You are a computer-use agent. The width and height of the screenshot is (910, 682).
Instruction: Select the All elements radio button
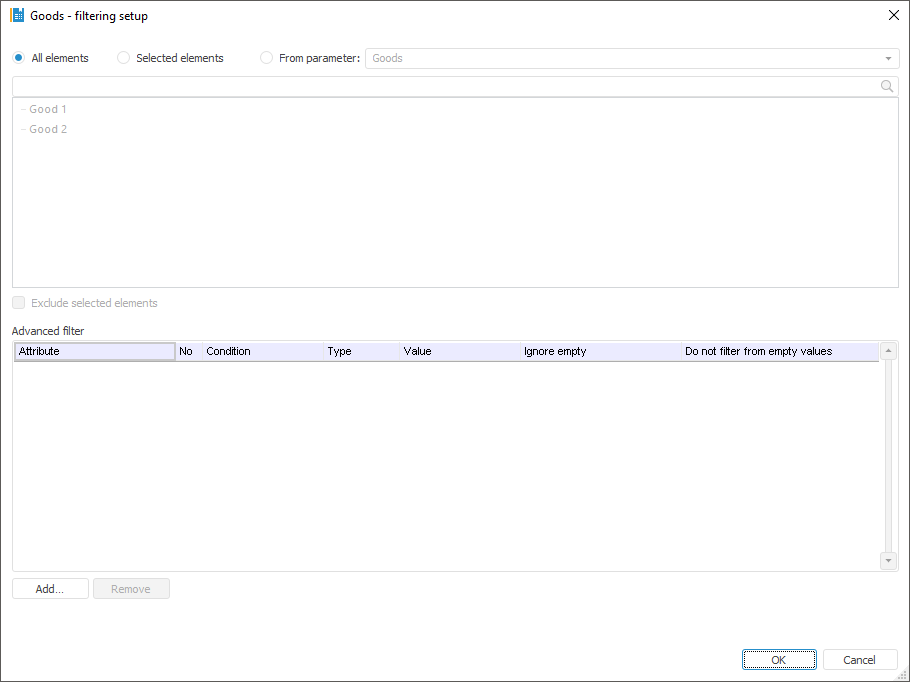point(19,58)
